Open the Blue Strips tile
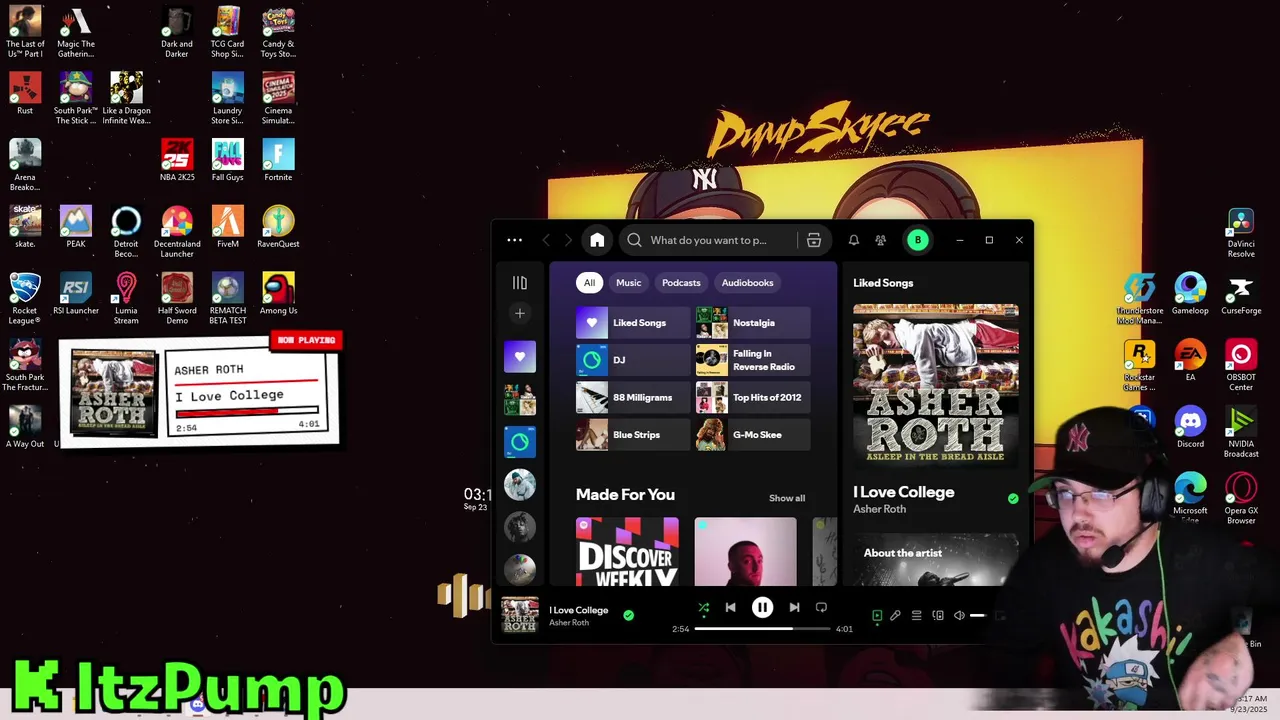Image resolution: width=1280 pixels, height=720 pixels. 633,435
